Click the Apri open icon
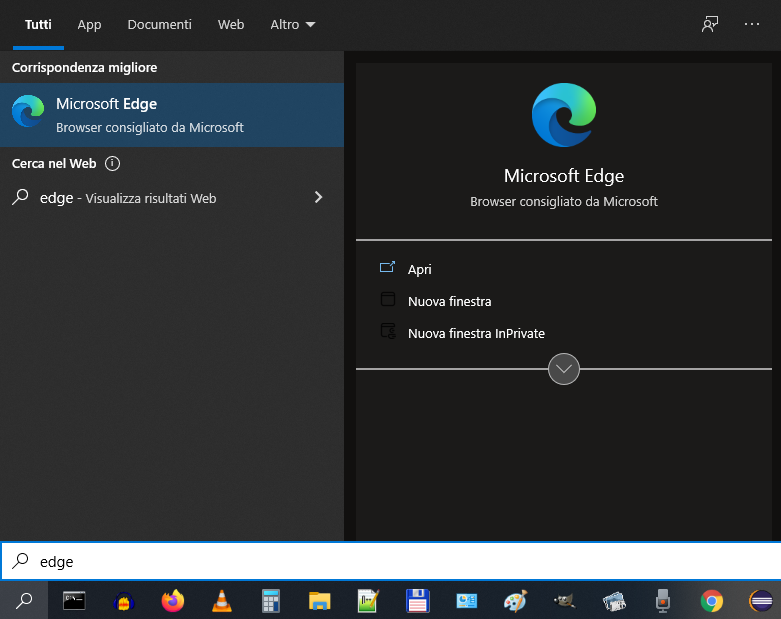781x619 pixels. (x=388, y=267)
